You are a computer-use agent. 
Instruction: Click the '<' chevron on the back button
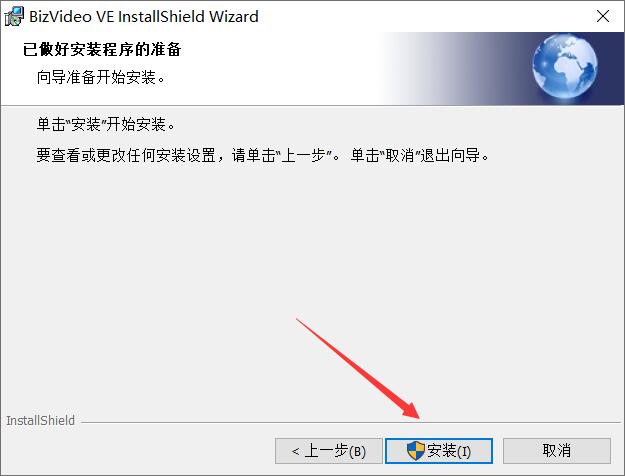click(x=295, y=451)
